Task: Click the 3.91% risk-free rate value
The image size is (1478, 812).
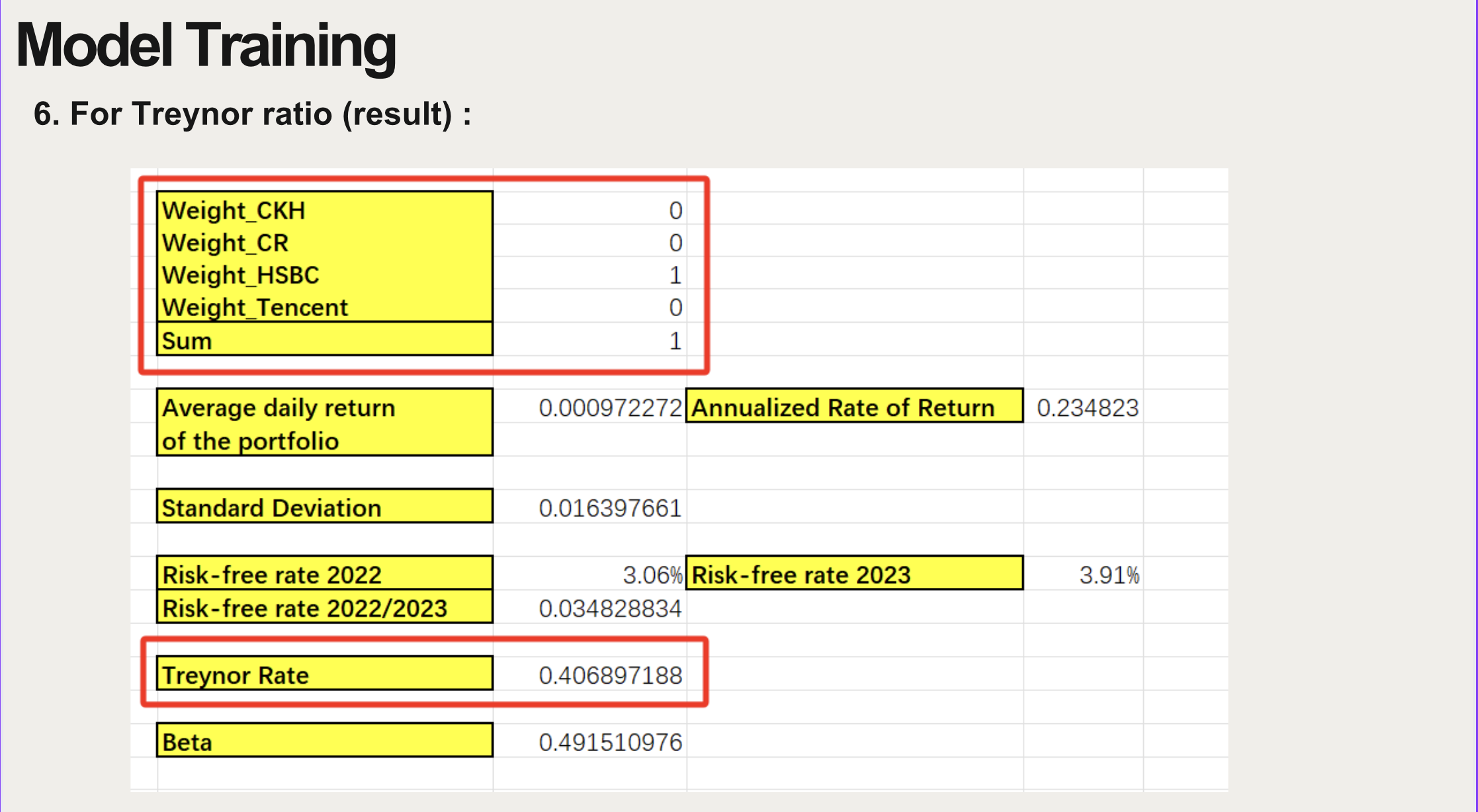Action: (1109, 575)
